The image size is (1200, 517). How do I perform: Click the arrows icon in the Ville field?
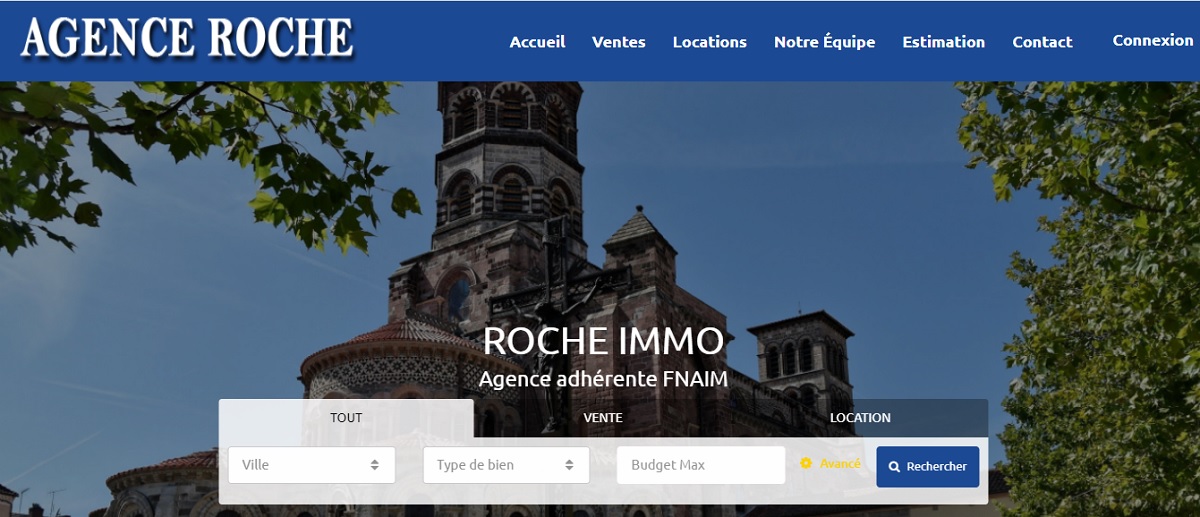pos(374,465)
